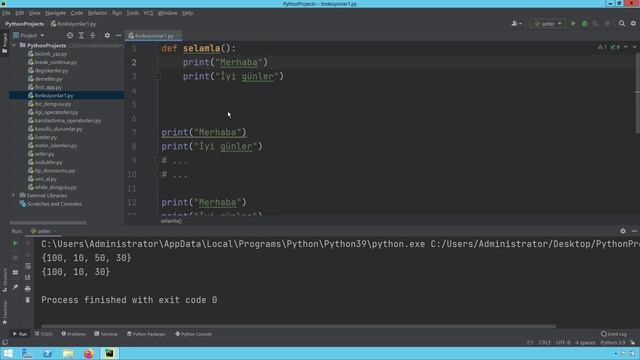Pin the Run tab with pin icon
This screenshot has height=360, width=640.
pos(16,287)
